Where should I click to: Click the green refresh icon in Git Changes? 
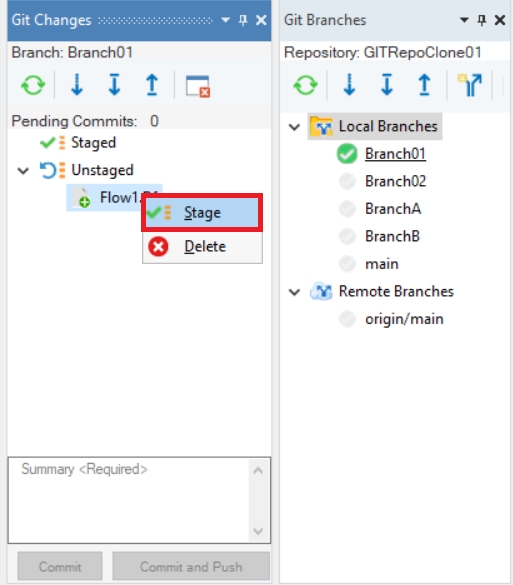tap(33, 85)
